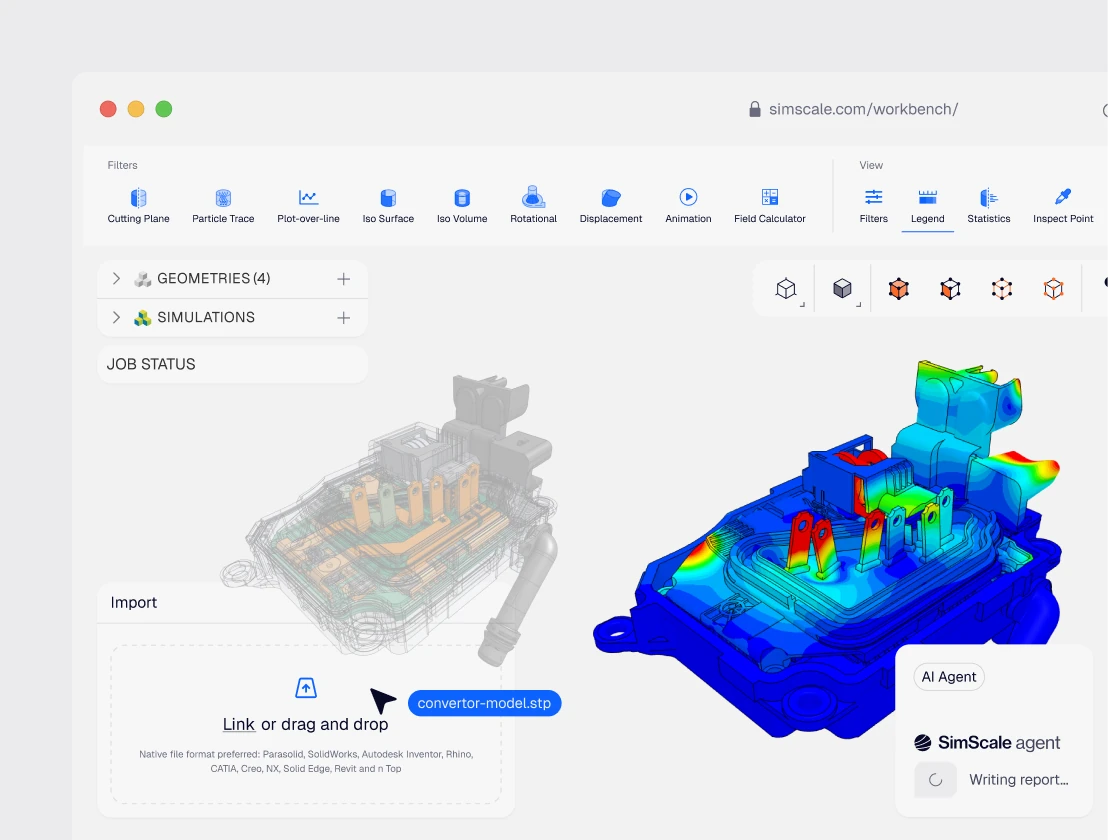The height and width of the screenshot is (840, 1108).
Task: Add an Iso Volume filter
Action: tap(462, 206)
